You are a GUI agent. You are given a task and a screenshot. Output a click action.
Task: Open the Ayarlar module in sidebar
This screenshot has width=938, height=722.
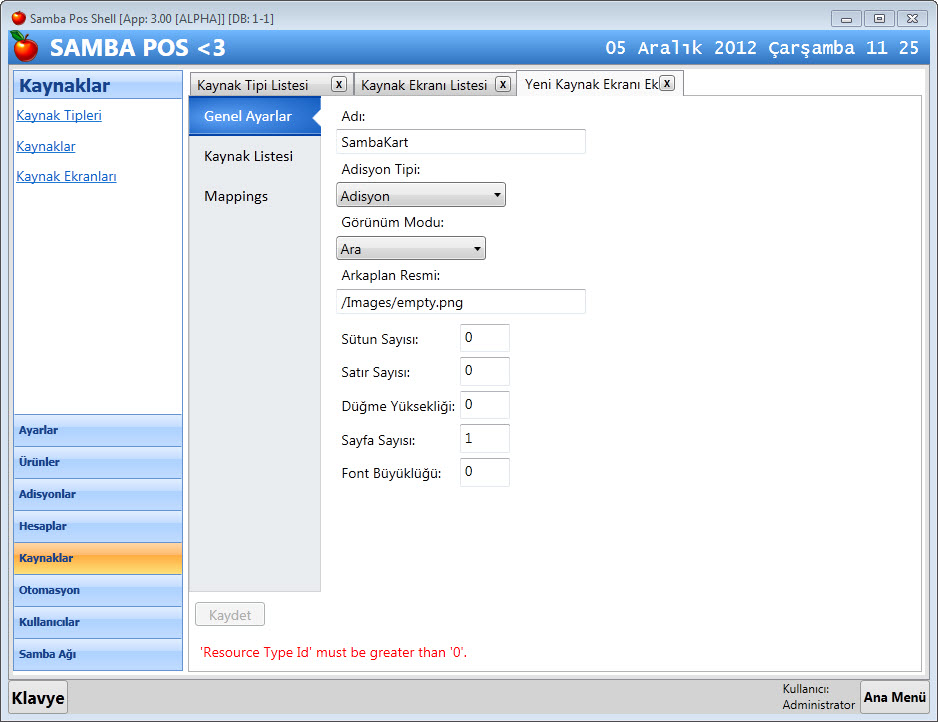point(98,430)
